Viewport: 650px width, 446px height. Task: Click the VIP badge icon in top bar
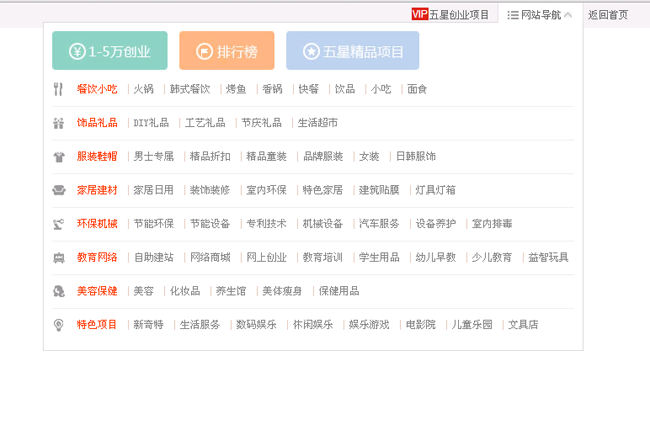pos(419,14)
